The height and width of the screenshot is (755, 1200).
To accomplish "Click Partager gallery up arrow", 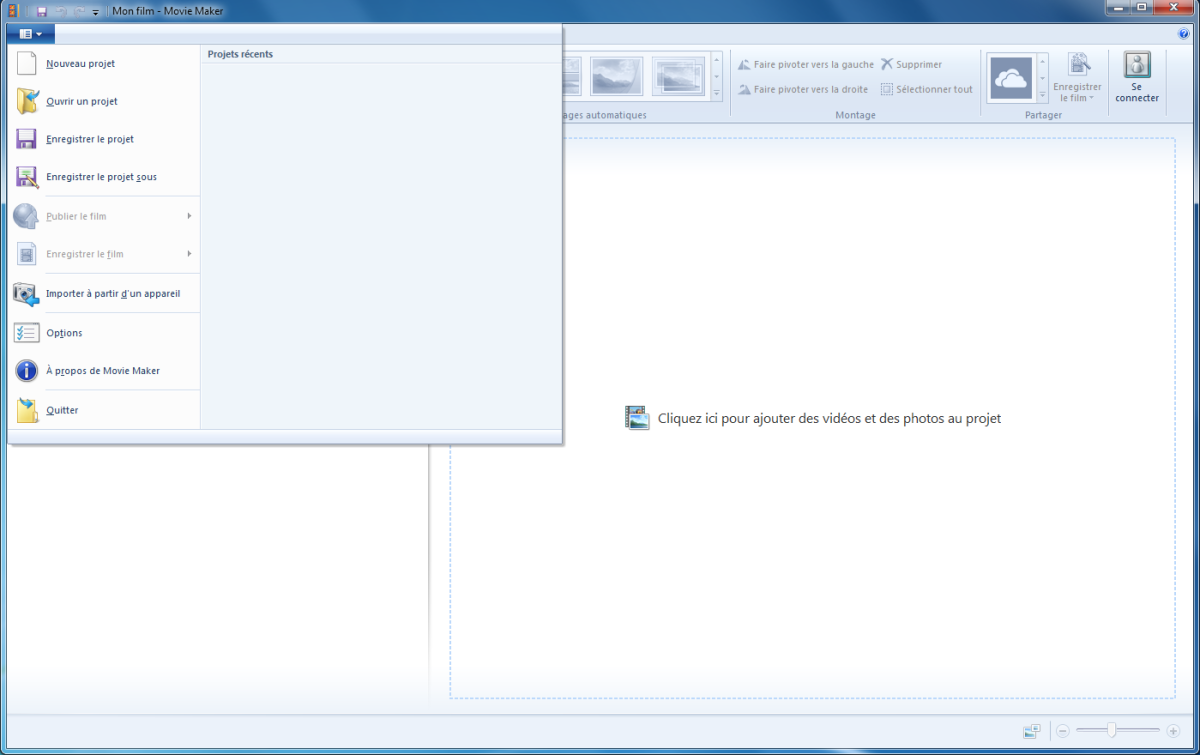I will click(x=1043, y=62).
